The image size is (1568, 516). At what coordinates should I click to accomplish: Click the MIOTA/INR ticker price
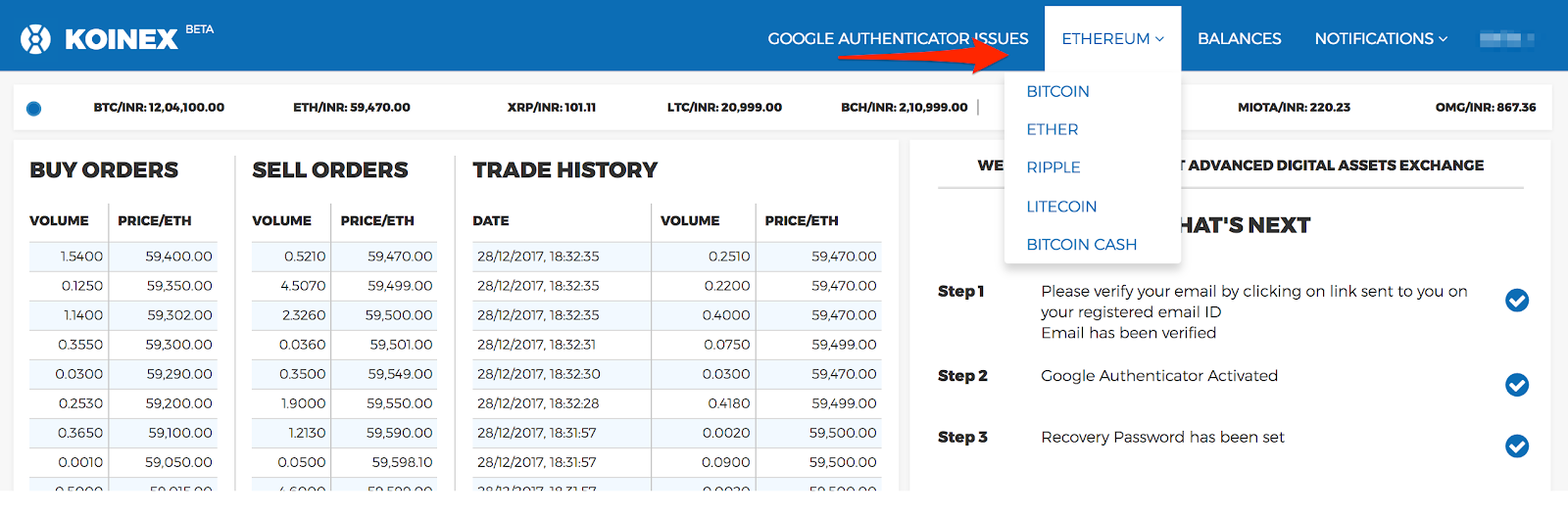(1294, 108)
